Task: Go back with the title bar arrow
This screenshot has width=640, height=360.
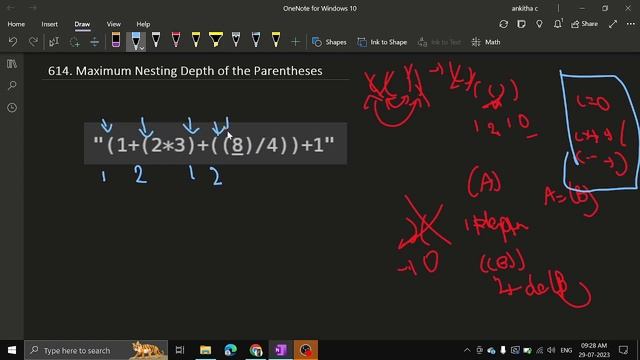Action: pyautogui.click(x=11, y=8)
